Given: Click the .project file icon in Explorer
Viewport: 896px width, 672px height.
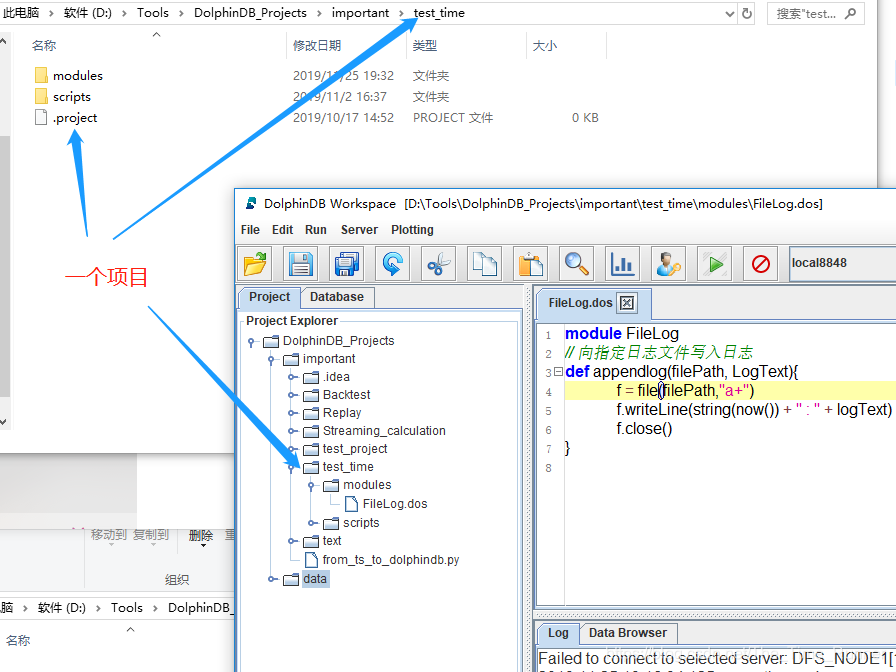Looking at the screenshot, I should [x=41, y=117].
